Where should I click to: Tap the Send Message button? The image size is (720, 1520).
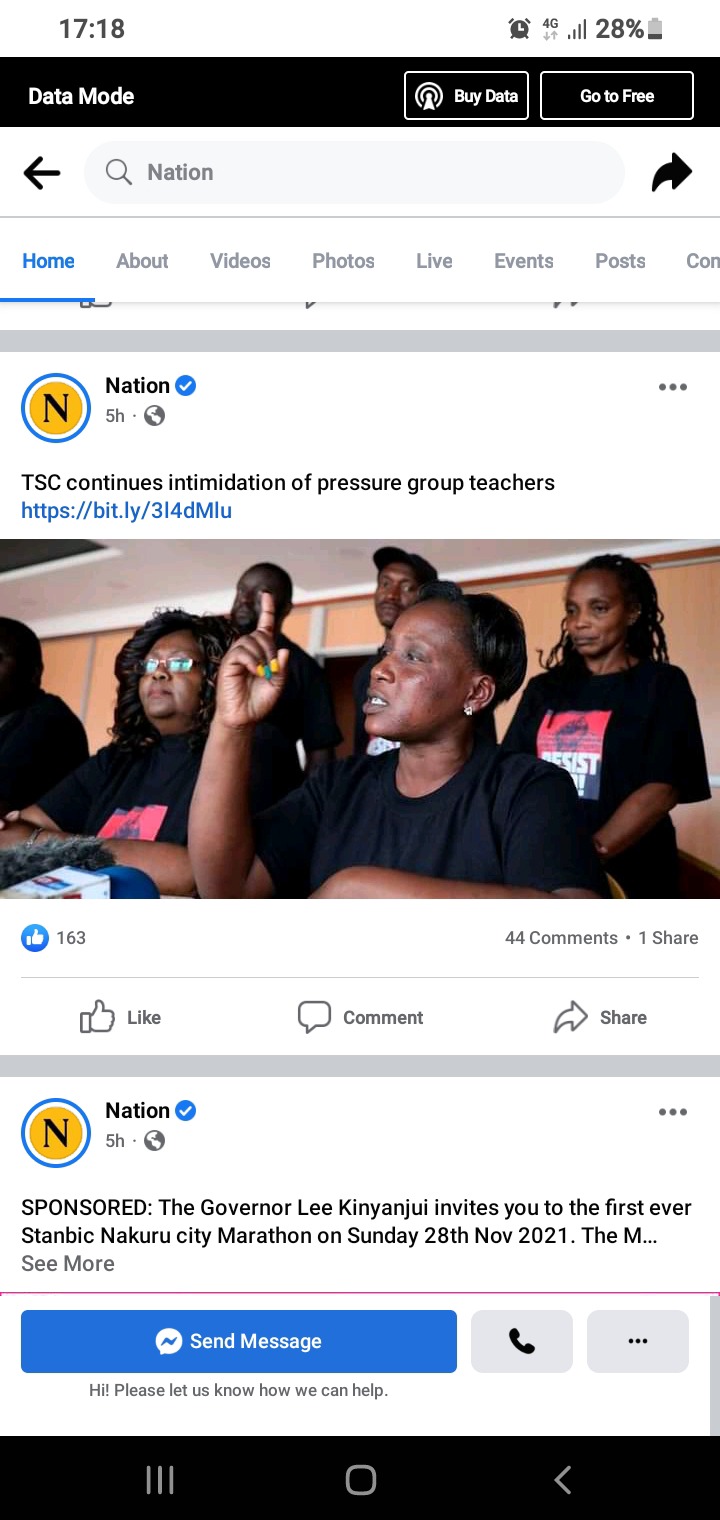[239, 1341]
